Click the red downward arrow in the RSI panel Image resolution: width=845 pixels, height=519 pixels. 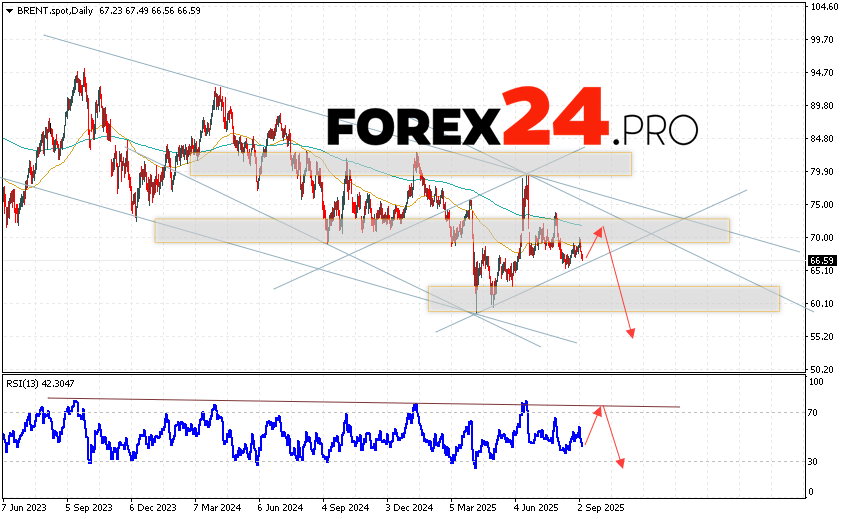click(x=612, y=438)
